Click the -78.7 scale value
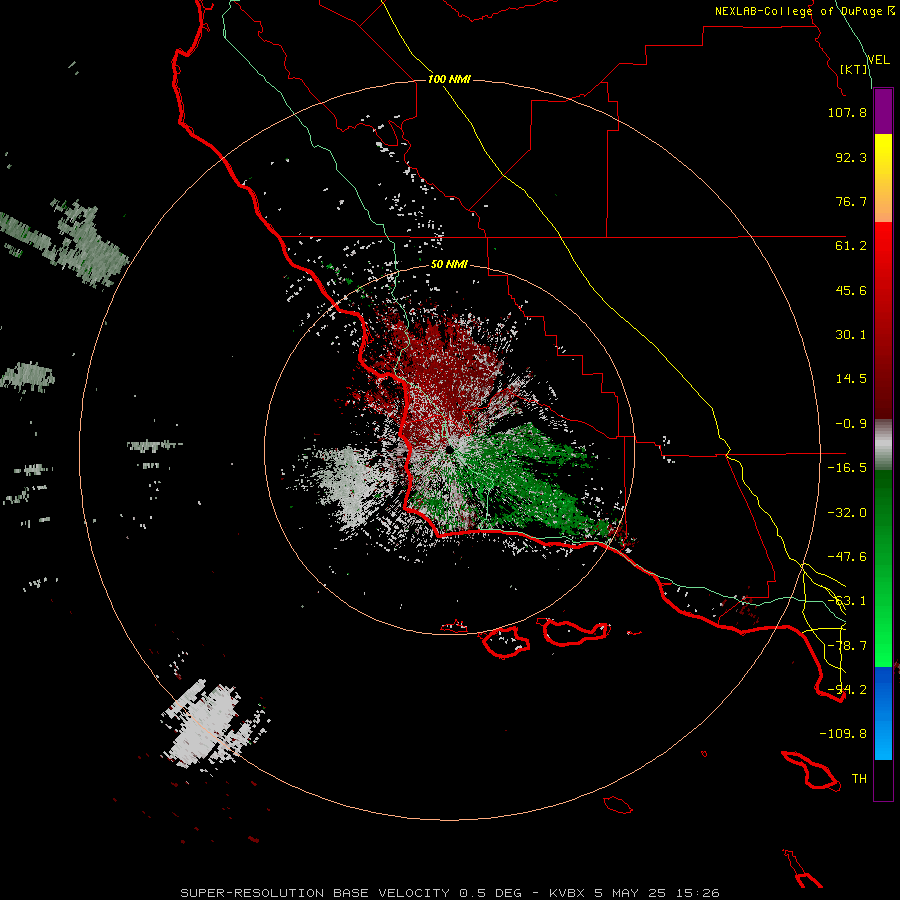 pos(847,646)
